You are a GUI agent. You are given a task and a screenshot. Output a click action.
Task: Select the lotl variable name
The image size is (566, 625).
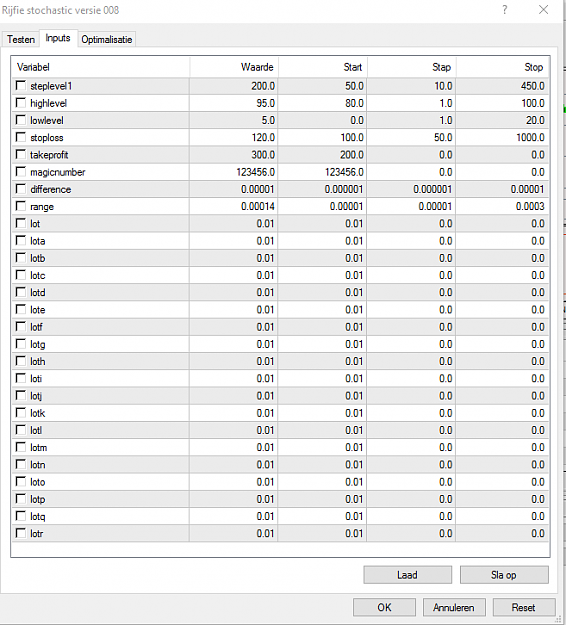(36, 430)
